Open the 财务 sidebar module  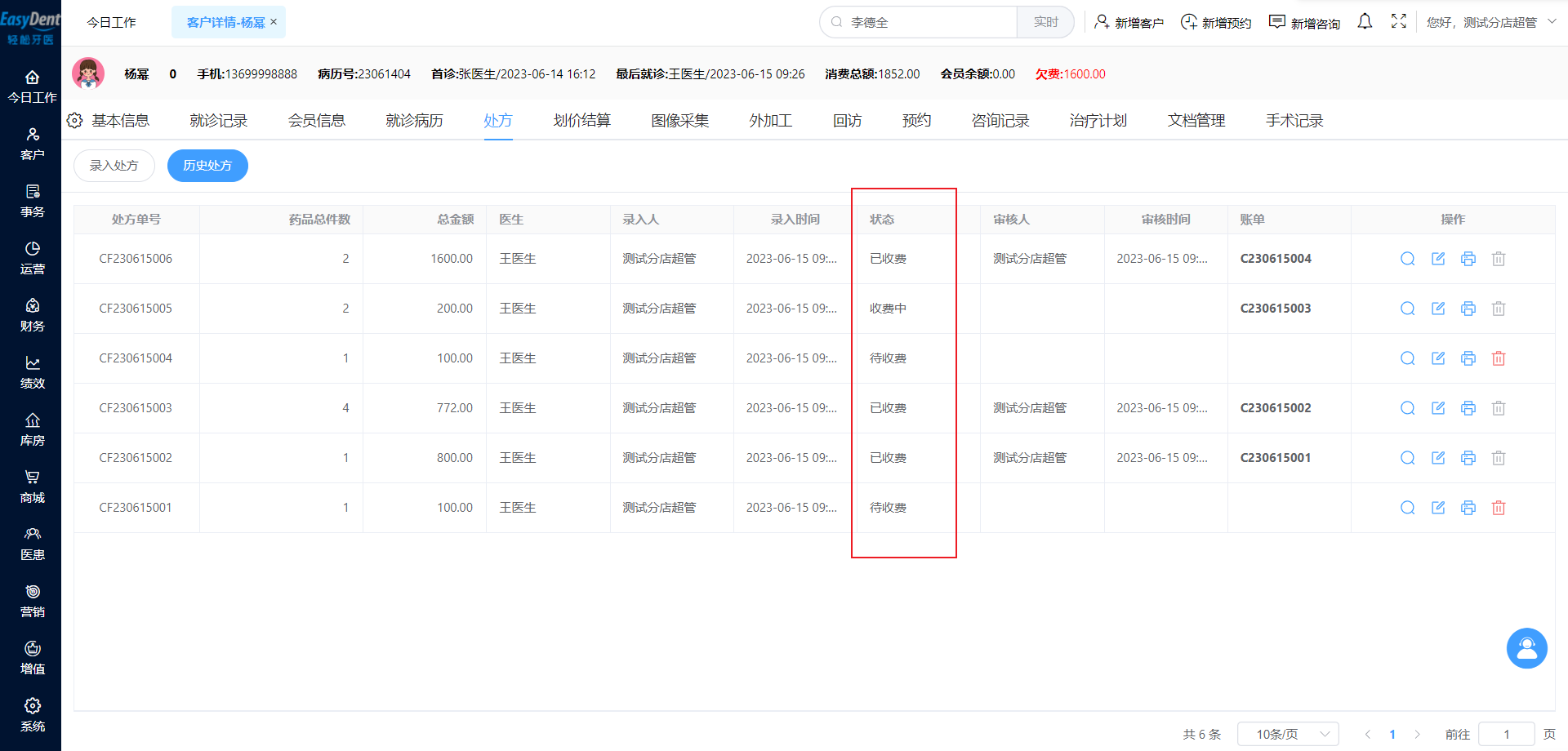[32, 316]
